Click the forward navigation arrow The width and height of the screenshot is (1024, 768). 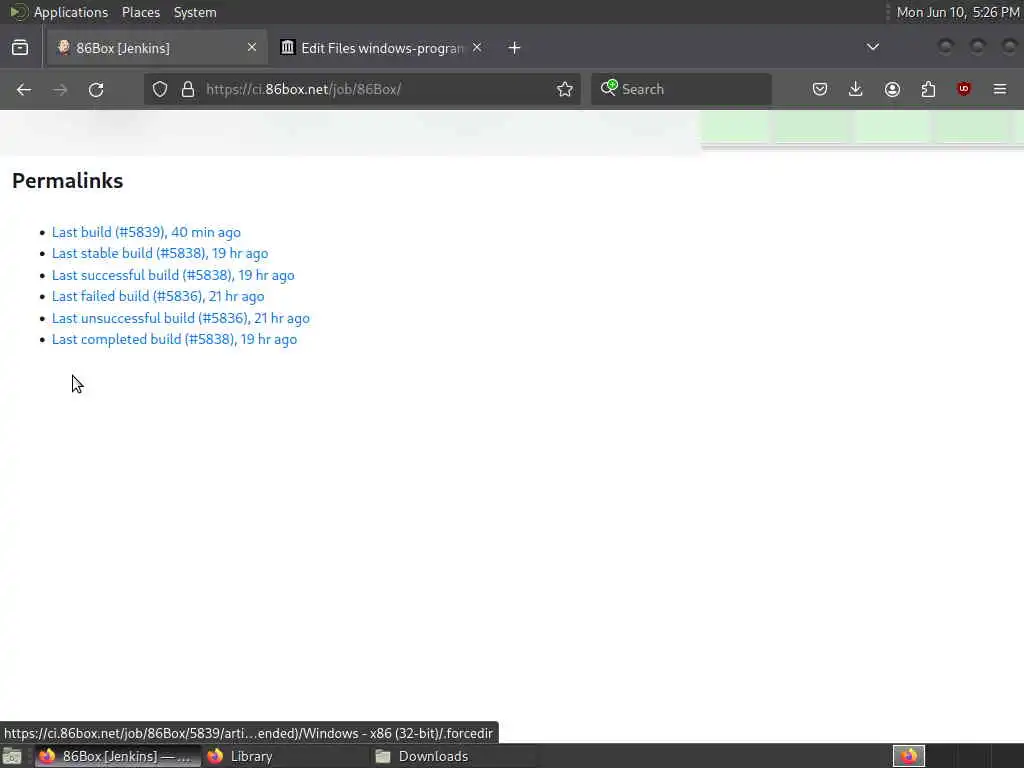pyautogui.click(x=60, y=89)
